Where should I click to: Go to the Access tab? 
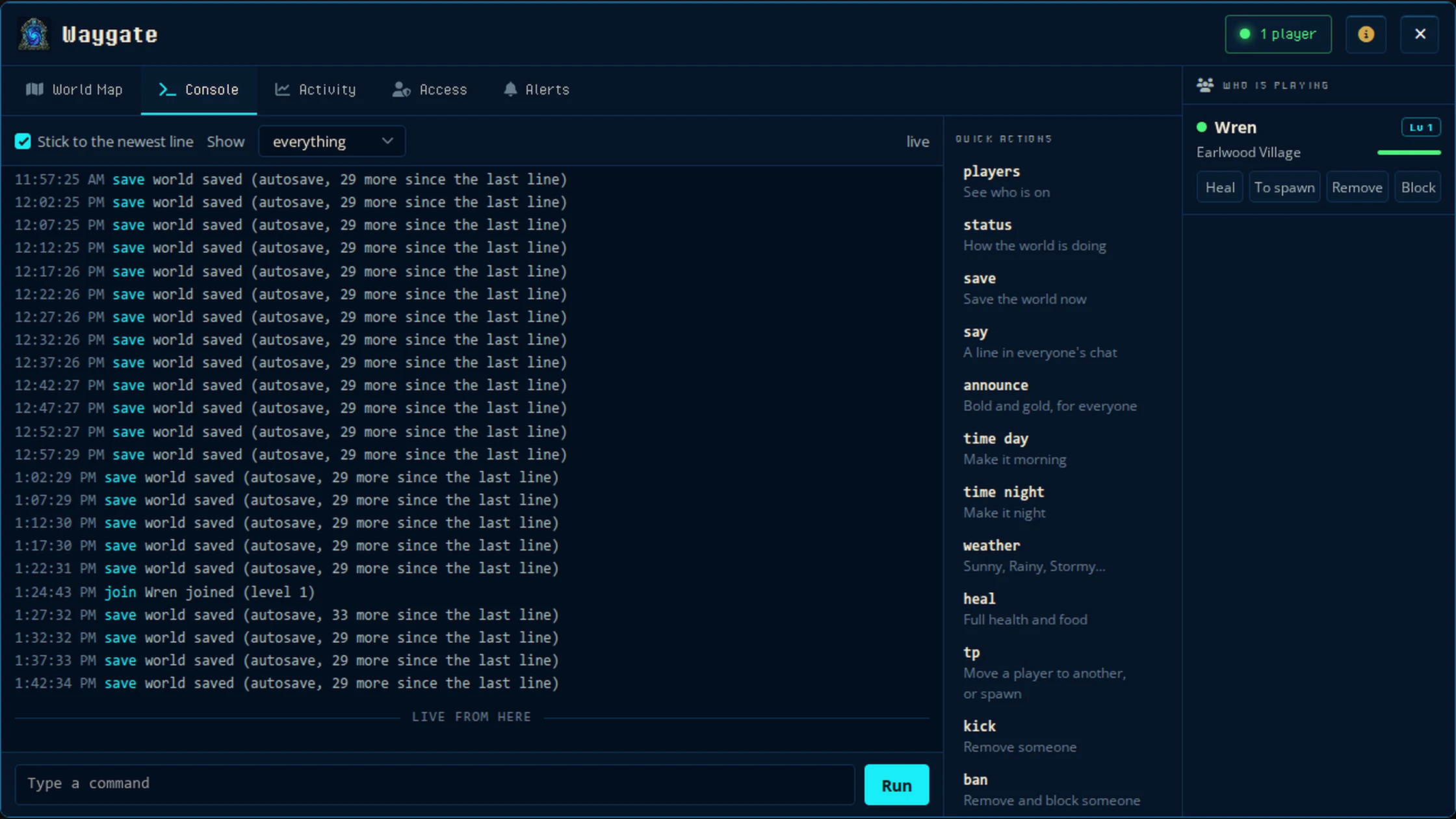430,90
